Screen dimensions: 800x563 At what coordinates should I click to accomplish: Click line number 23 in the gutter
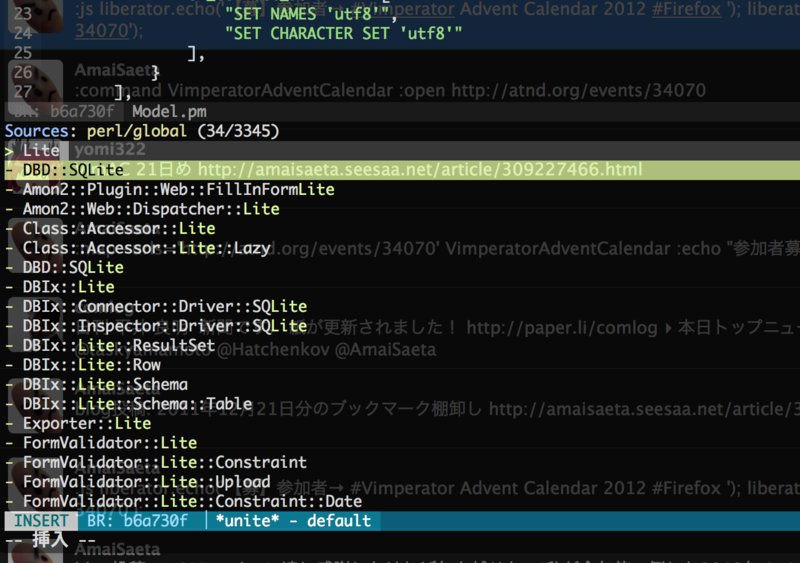coord(22,14)
